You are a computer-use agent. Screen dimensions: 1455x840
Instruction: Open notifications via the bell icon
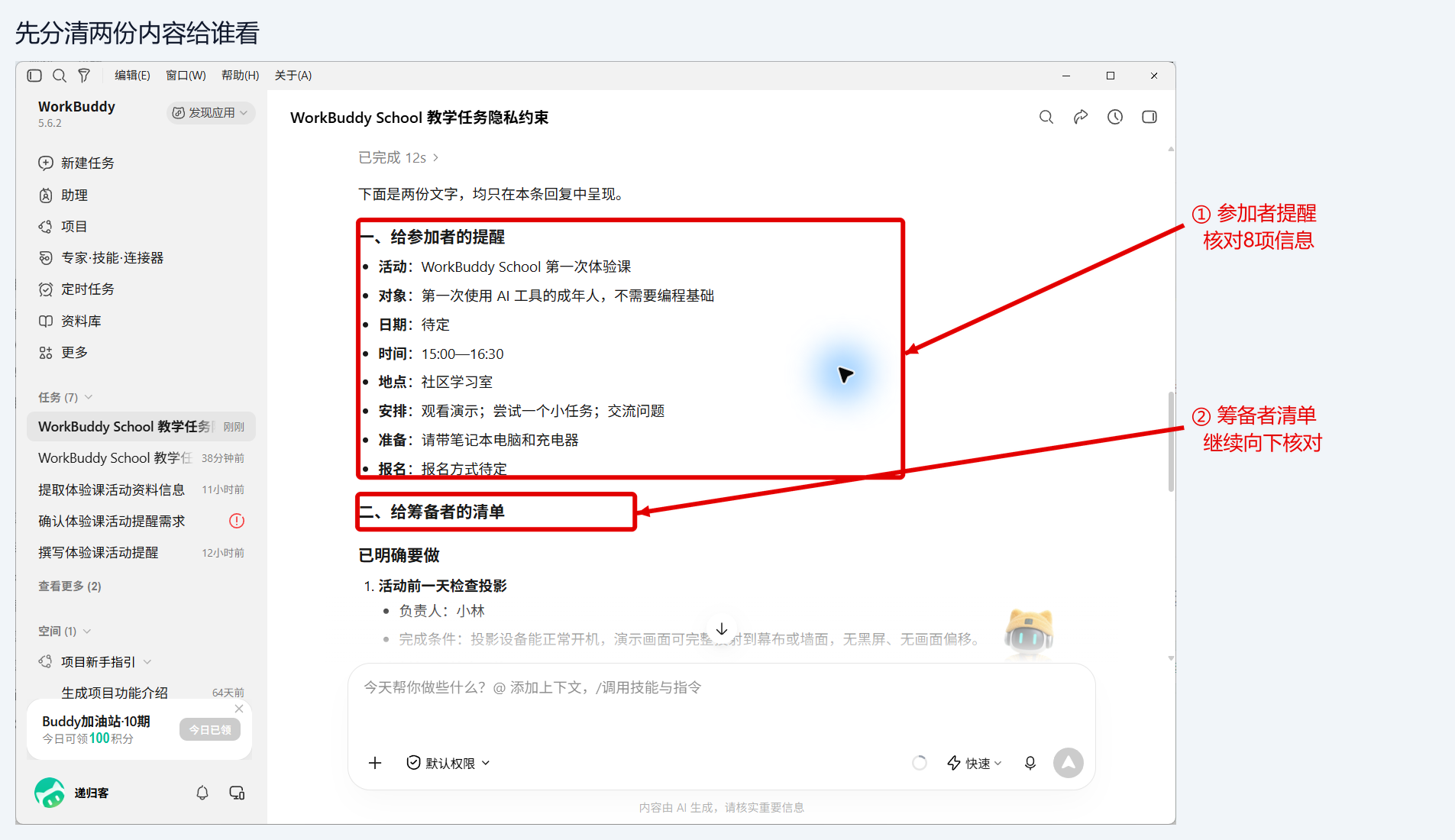pos(202,793)
